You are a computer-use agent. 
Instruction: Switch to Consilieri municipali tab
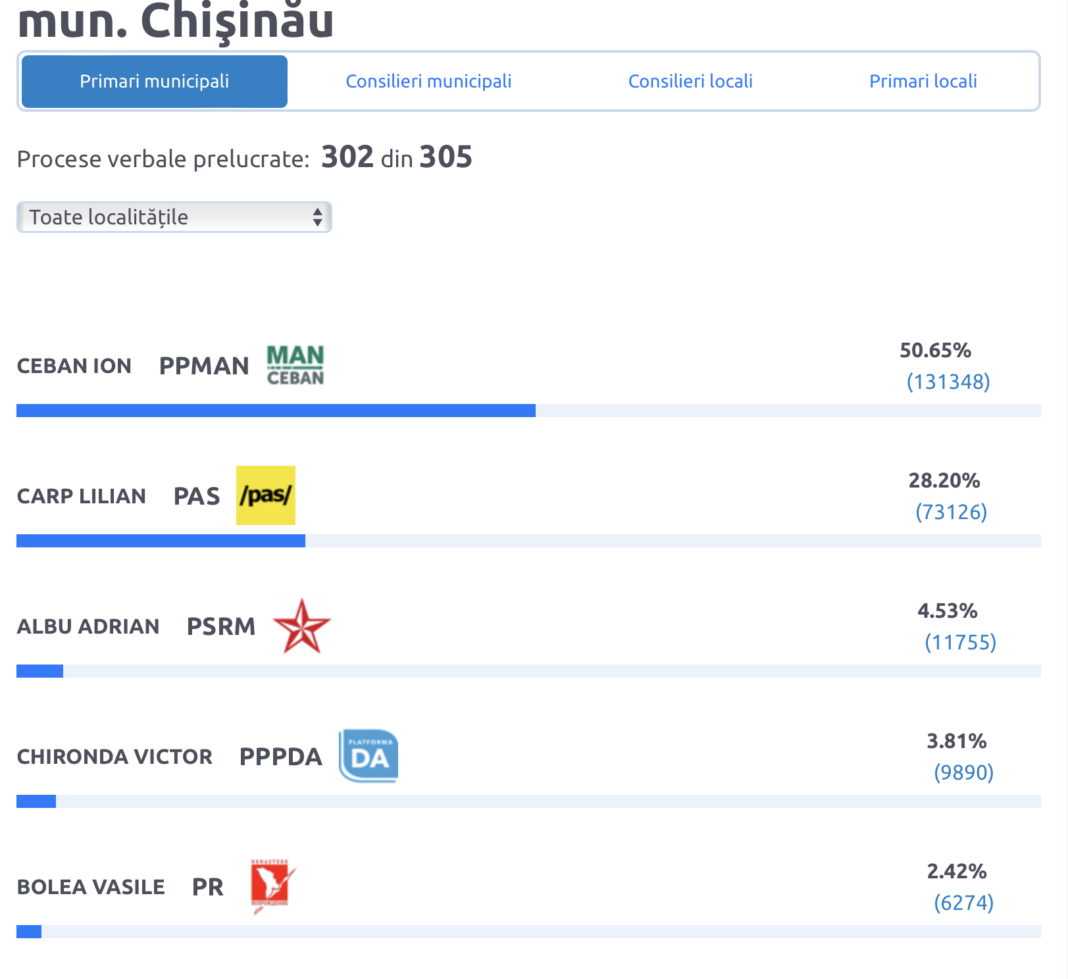tap(428, 81)
